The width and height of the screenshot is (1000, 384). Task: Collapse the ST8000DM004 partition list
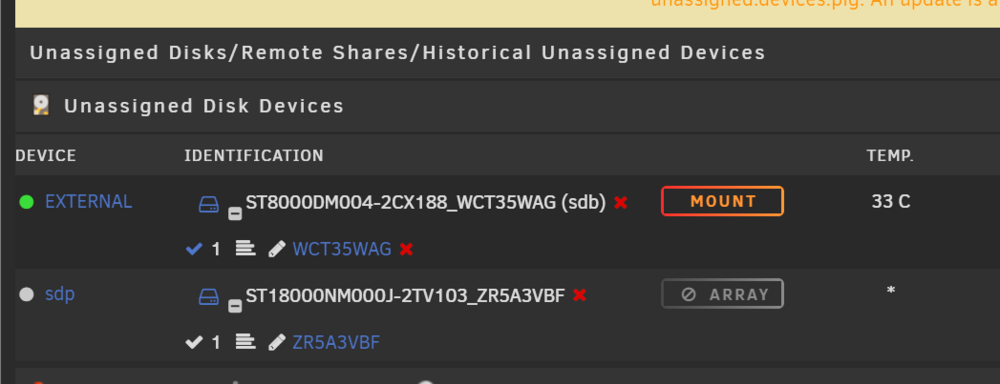coord(235,214)
